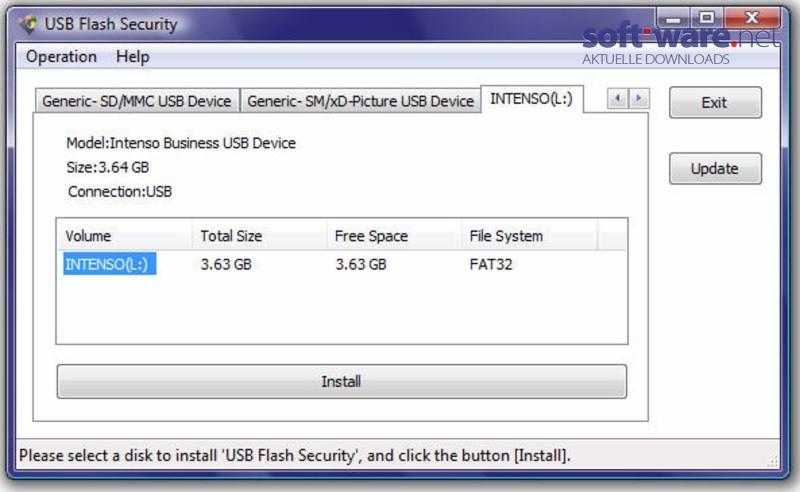Sort by the Volume column header

(124, 236)
